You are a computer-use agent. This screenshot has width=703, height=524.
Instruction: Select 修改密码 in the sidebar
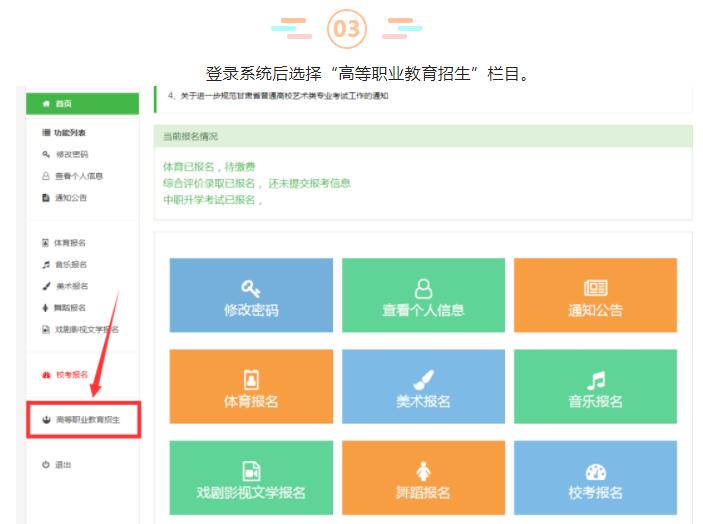[x=71, y=154]
